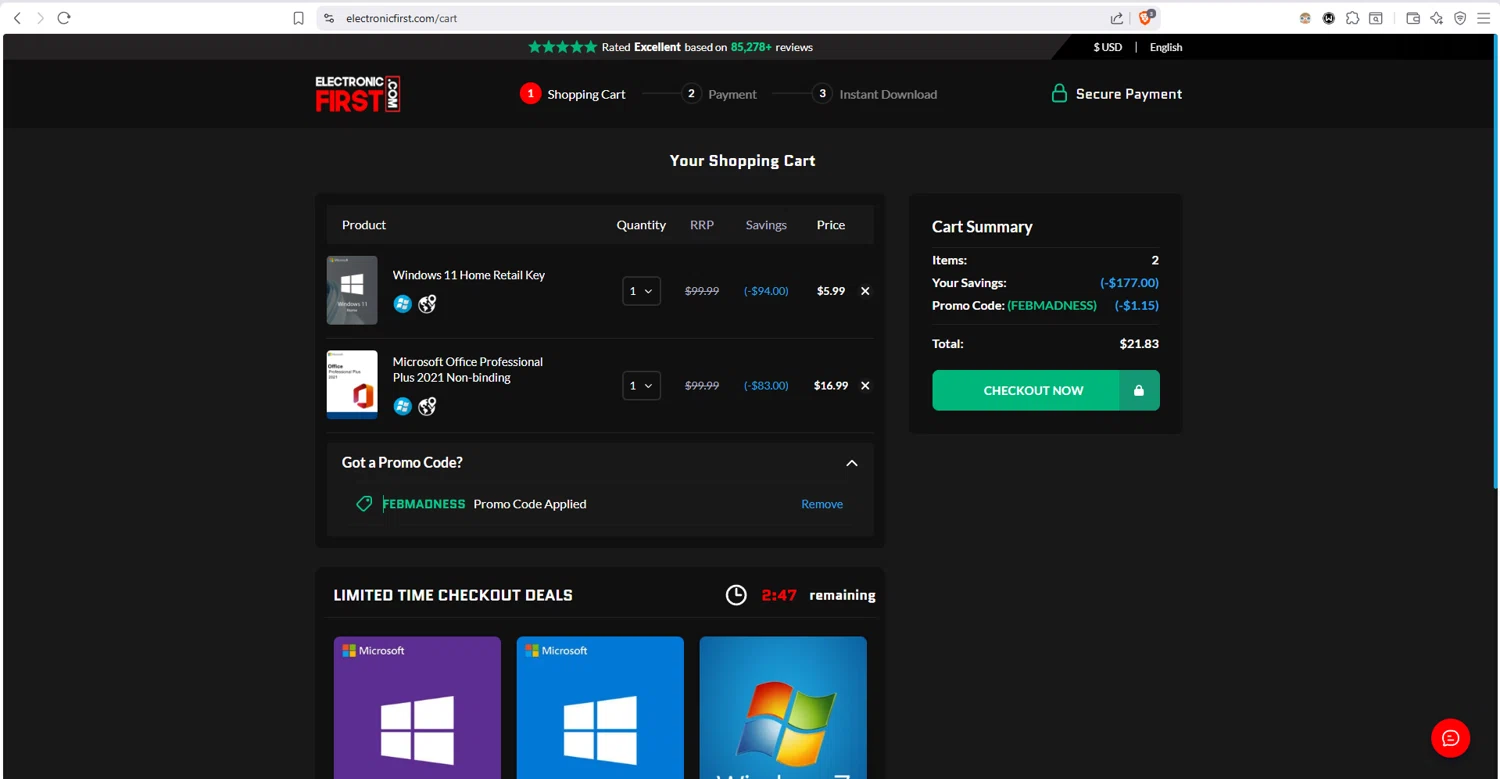
Task: Click the Secure Payment label
Action: (1129, 94)
